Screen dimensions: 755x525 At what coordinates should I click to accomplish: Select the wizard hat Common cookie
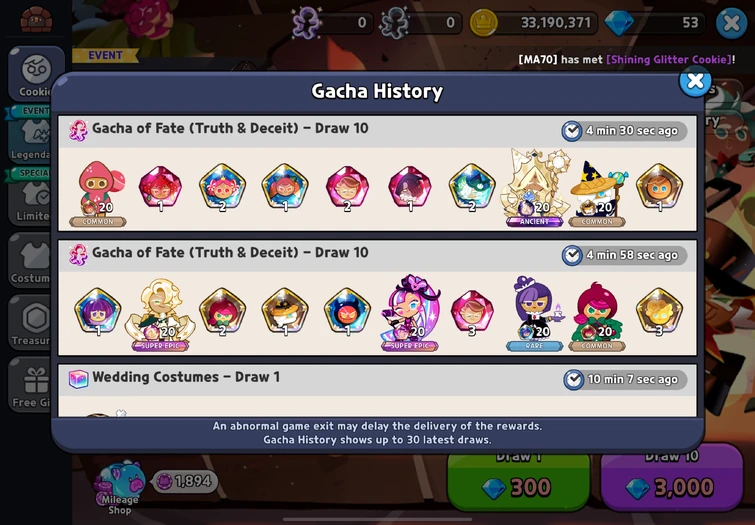tap(597, 193)
